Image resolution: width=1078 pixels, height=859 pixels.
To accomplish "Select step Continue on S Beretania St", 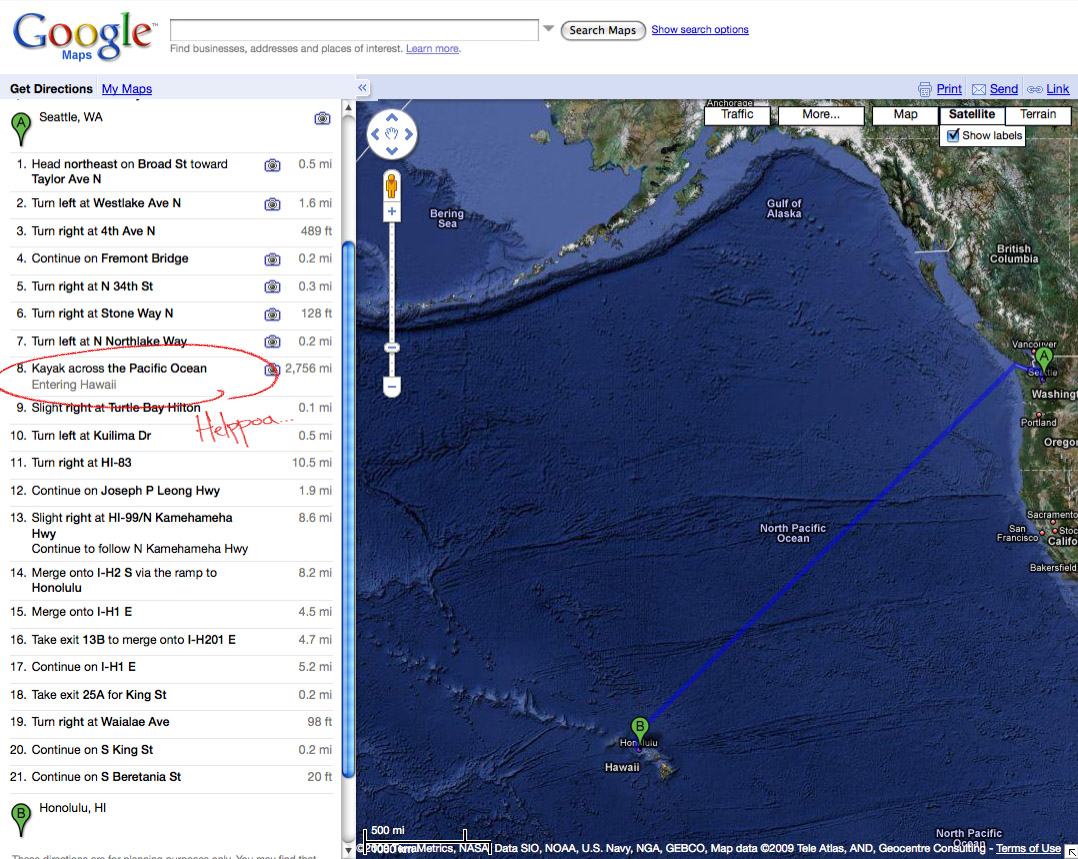I will click(x=171, y=777).
